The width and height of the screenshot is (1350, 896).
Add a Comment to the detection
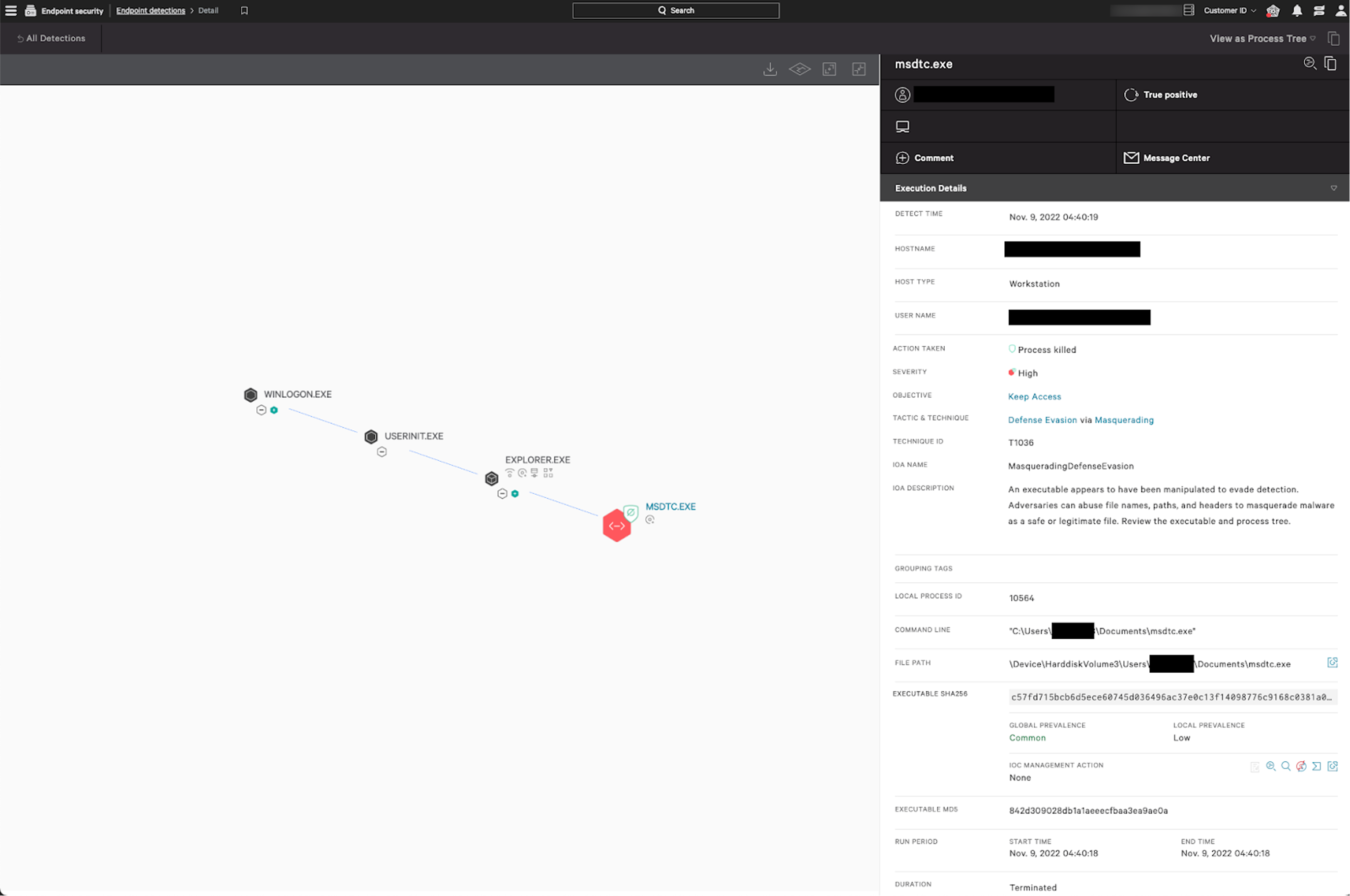point(925,158)
